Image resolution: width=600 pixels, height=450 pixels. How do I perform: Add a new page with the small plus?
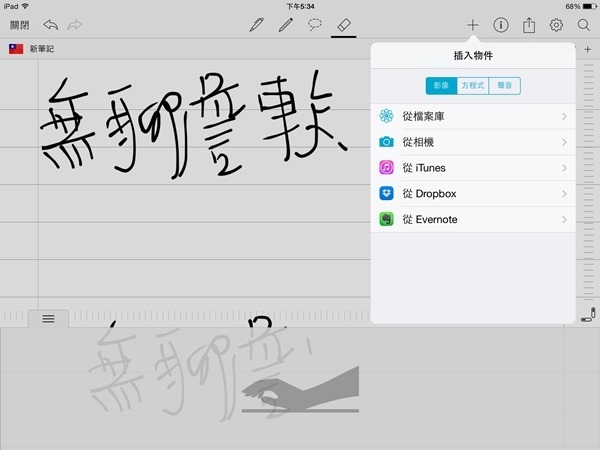click(588, 49)
